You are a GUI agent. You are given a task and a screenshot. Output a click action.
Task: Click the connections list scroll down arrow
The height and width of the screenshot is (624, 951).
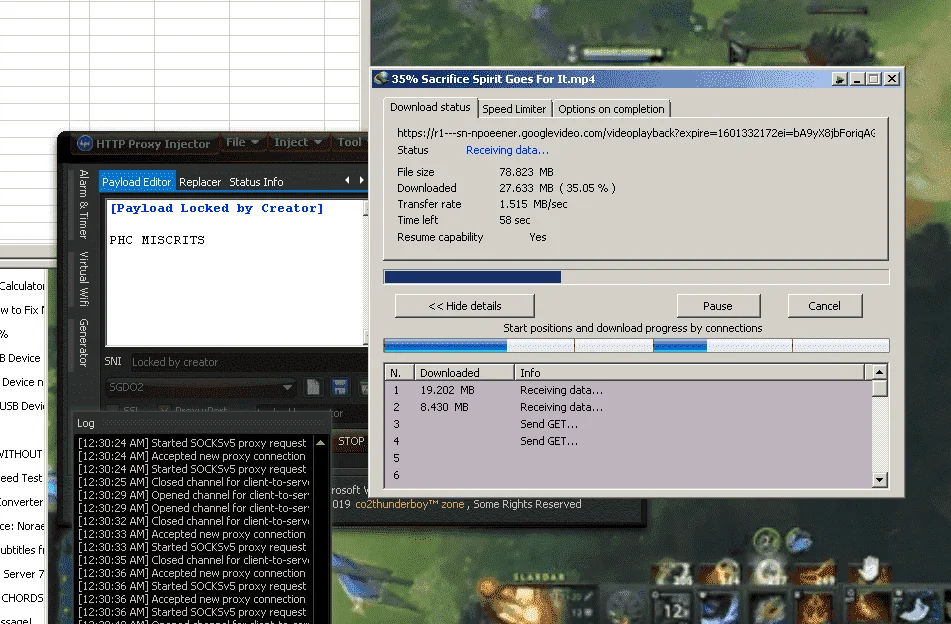click(x=879, y=480)
